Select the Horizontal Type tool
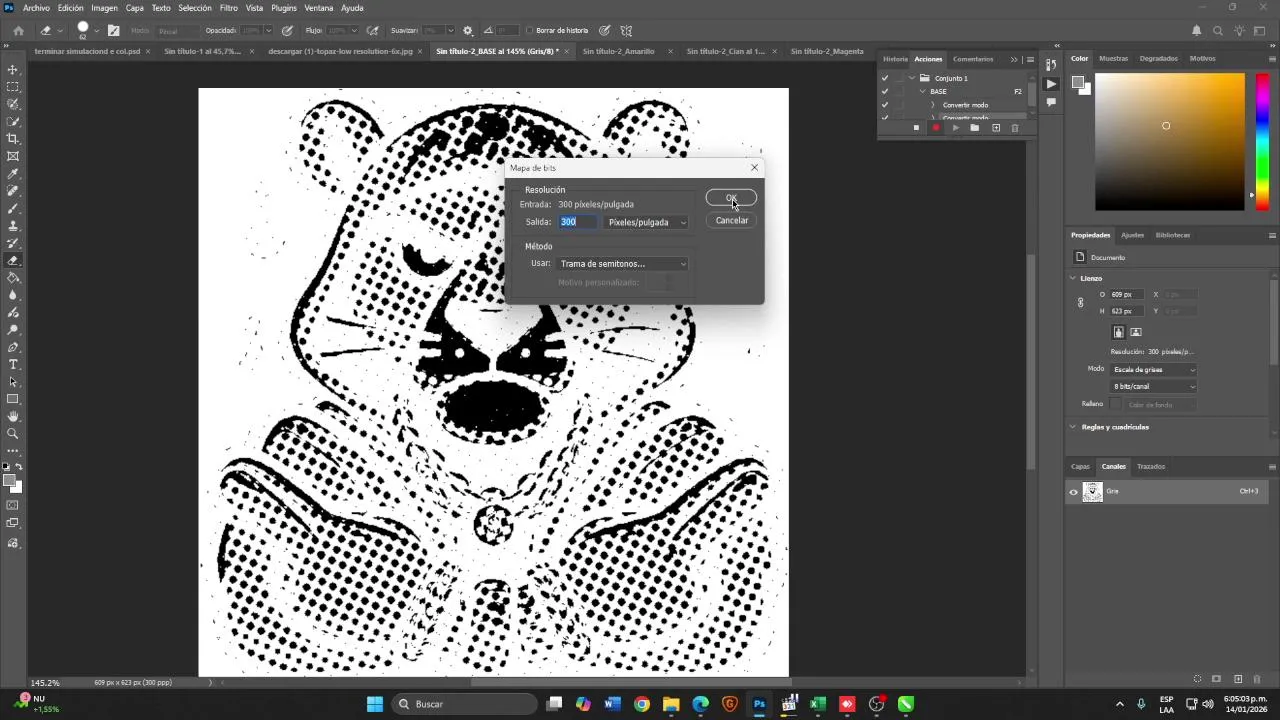 13,364
